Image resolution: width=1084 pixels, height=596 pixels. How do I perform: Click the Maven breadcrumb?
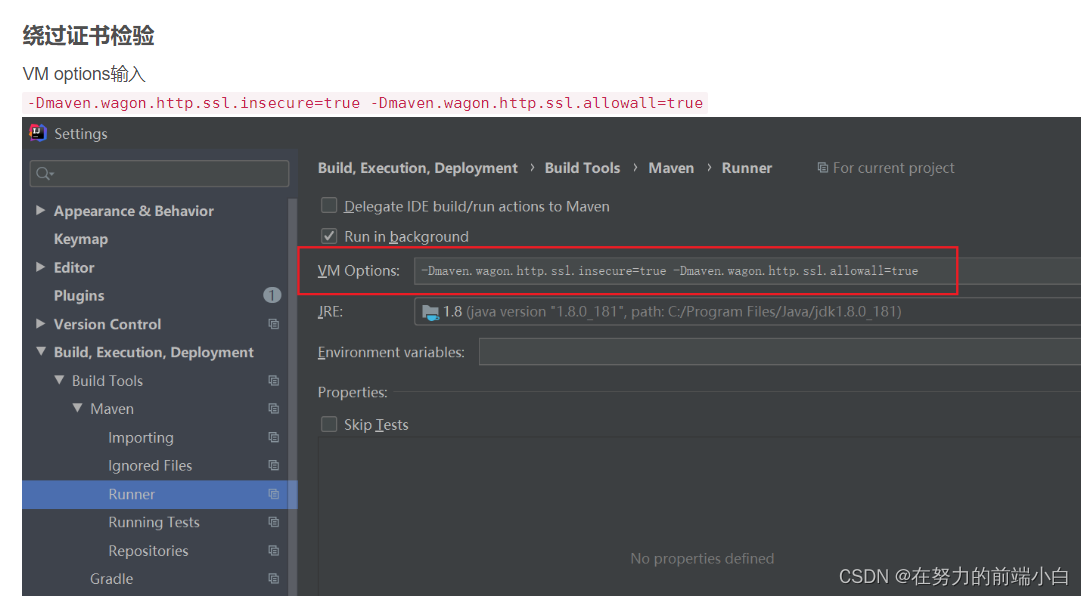coord(671,168)
